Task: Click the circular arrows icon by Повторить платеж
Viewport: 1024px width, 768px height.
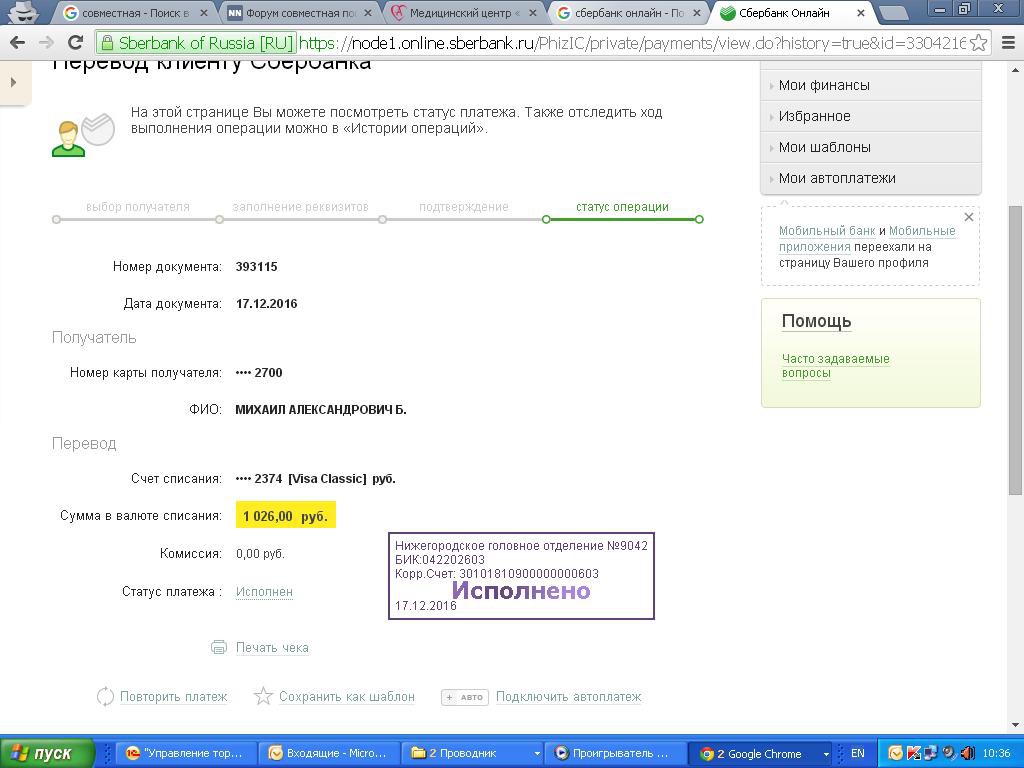Action: click(105, 696)
